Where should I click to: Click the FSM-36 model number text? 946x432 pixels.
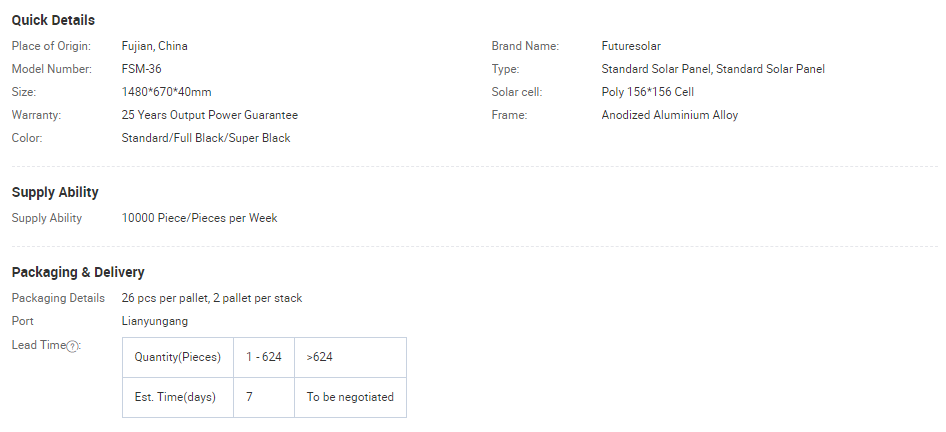pyautogui.click(x=141, y=69)
